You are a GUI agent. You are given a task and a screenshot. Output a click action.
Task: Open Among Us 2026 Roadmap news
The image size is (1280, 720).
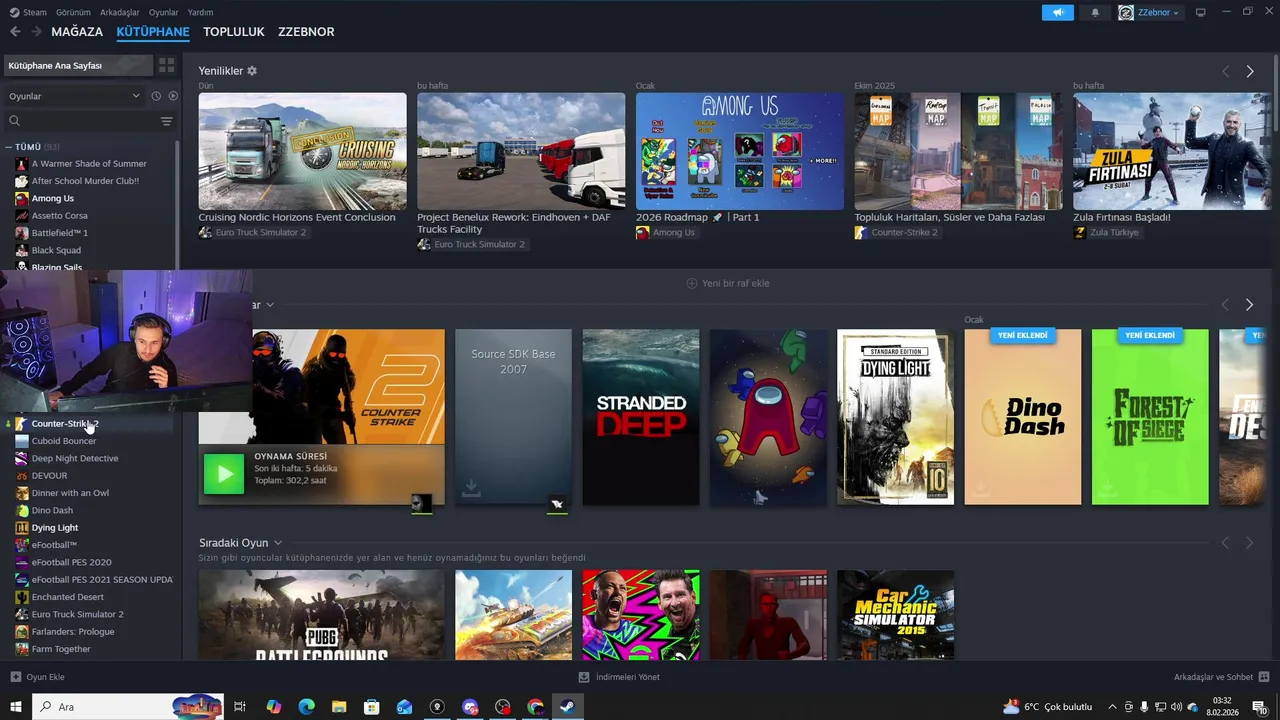740,151
